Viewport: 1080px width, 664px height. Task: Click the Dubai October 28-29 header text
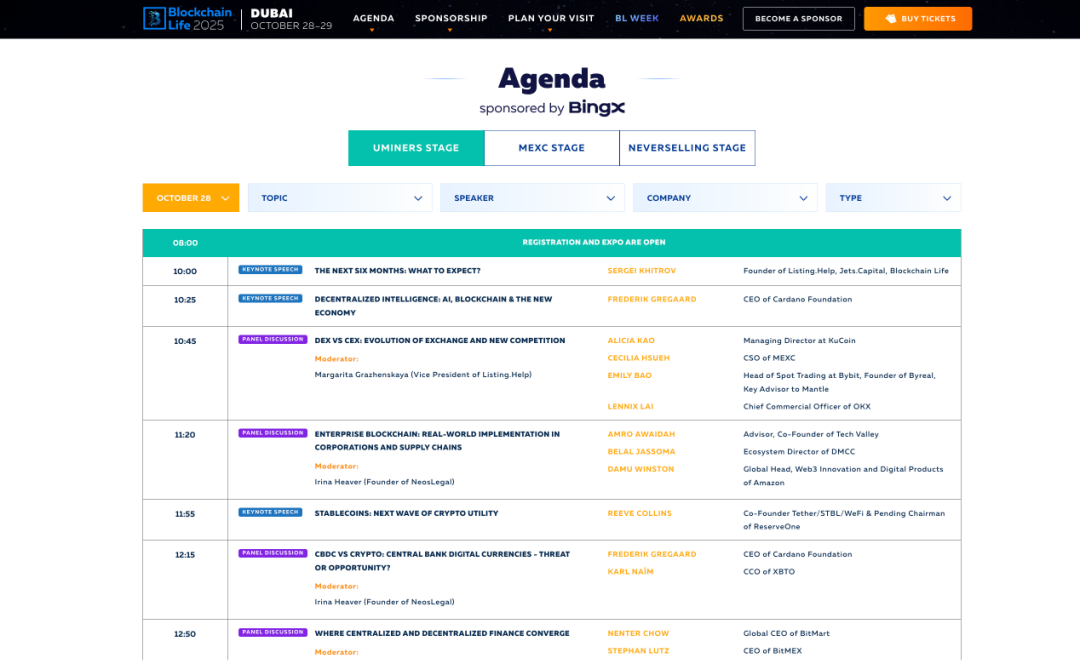[x=291, y=19]
